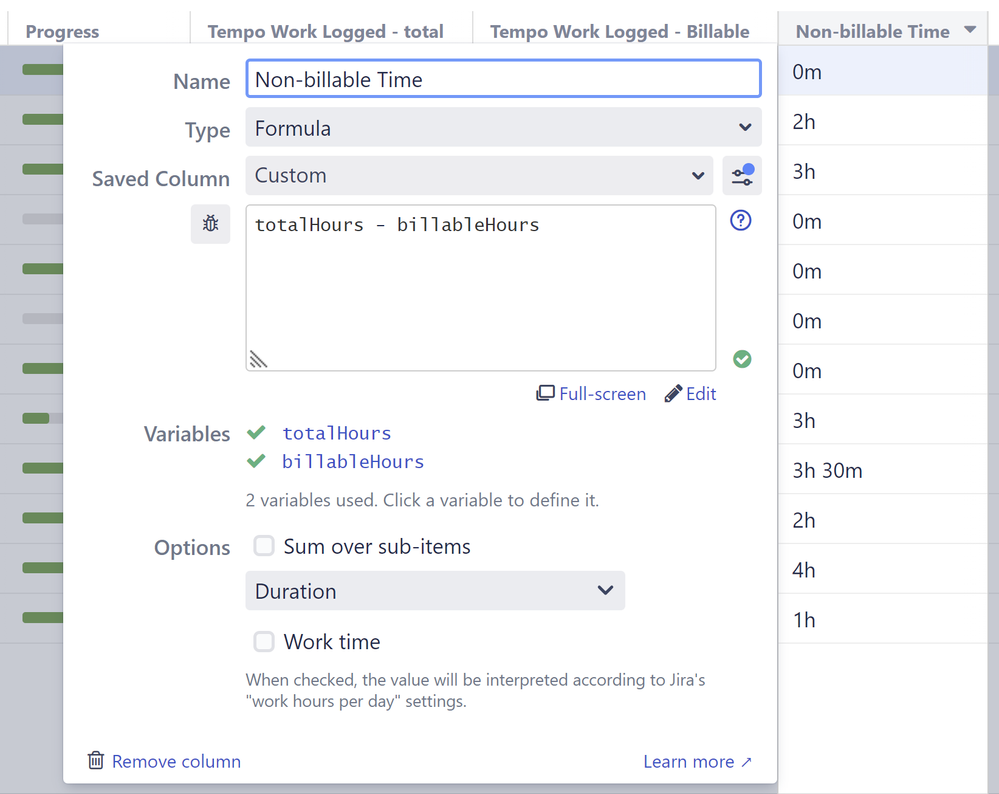999x794 pixels.
Task: Open the Type dropdown showing Formula
Action: [503, 127]
